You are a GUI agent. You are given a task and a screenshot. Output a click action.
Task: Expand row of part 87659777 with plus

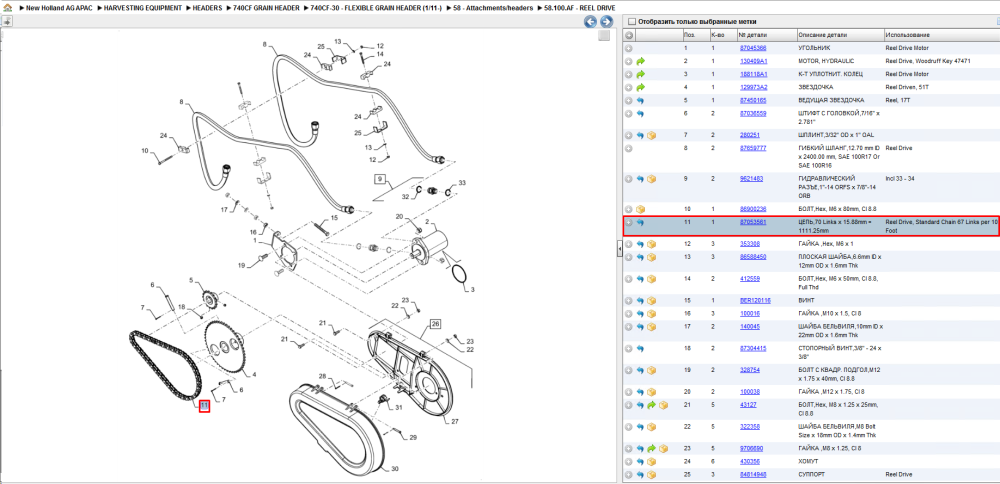click(x=629, y=148)
